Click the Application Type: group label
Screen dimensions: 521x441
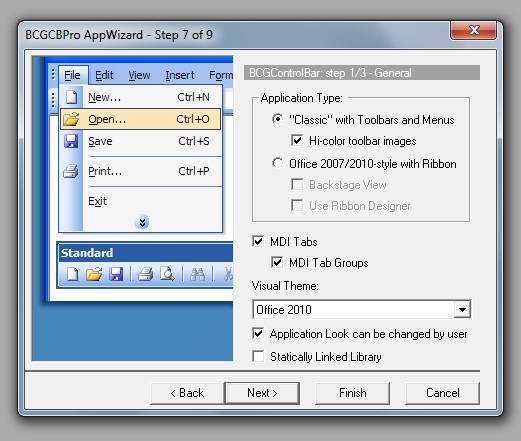[x=302, y=98]
